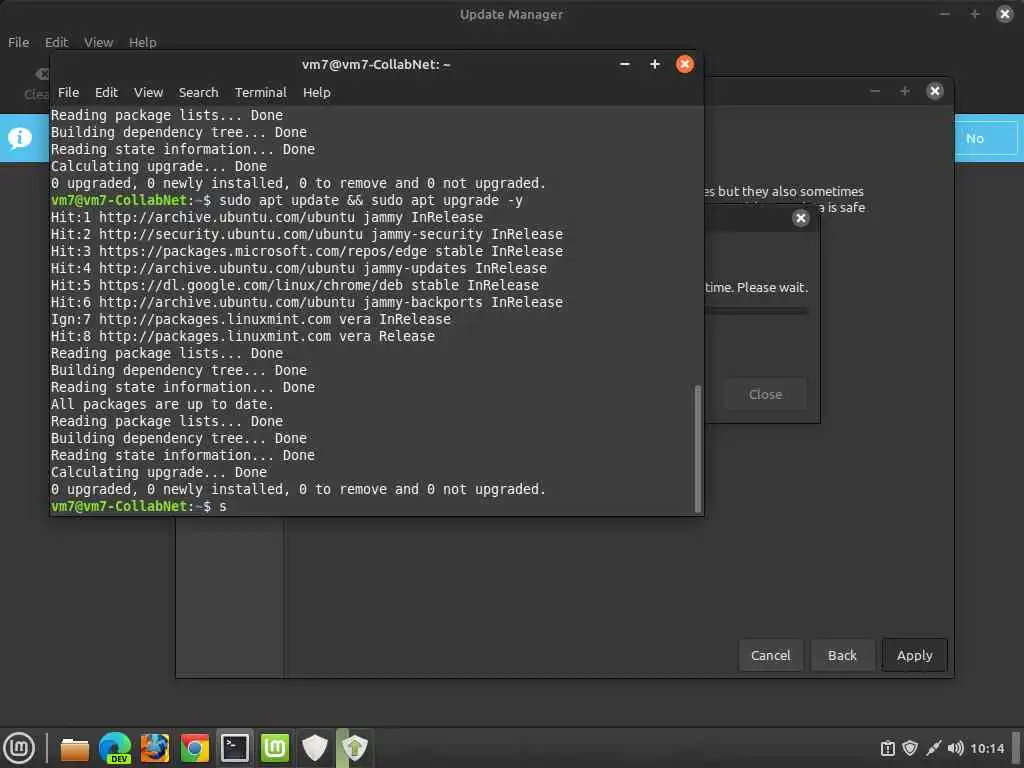Launch Firefox from the taskbar
Screen dimensions: 1024x768
[155, 748]
